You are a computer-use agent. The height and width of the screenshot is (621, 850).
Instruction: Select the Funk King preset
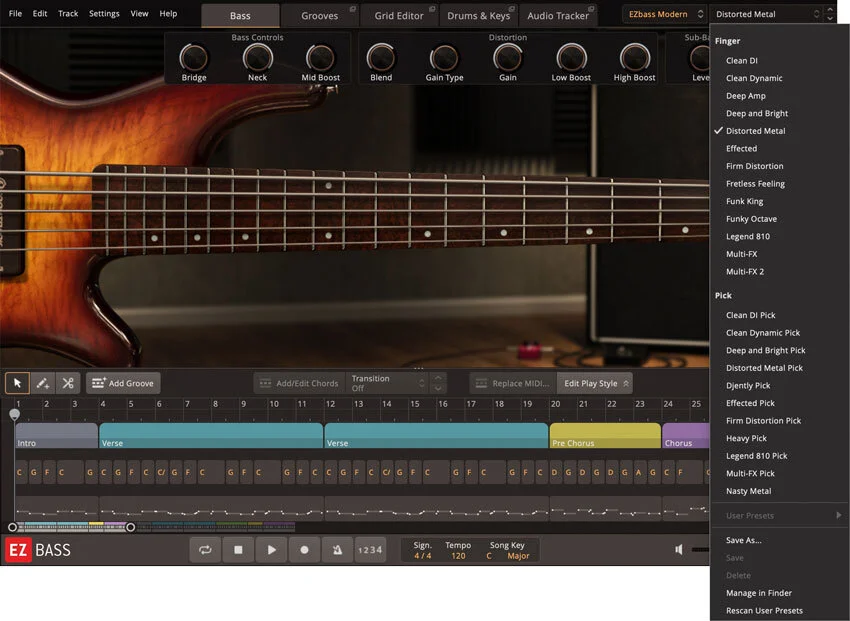click(x=744, y=201)
